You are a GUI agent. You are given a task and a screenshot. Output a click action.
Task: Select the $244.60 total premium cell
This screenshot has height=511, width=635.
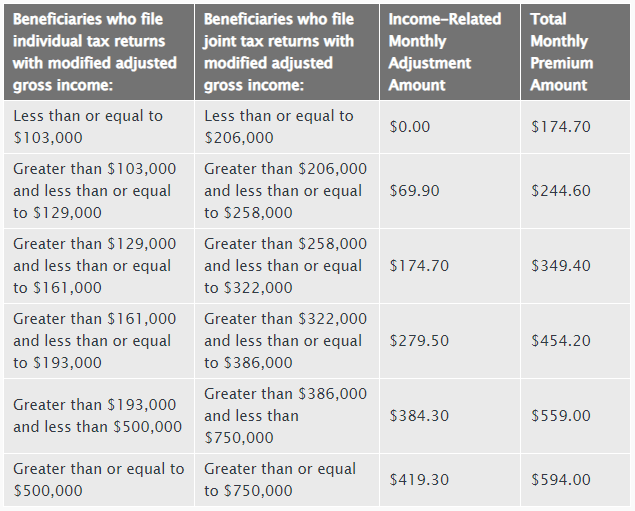[575, 191]
